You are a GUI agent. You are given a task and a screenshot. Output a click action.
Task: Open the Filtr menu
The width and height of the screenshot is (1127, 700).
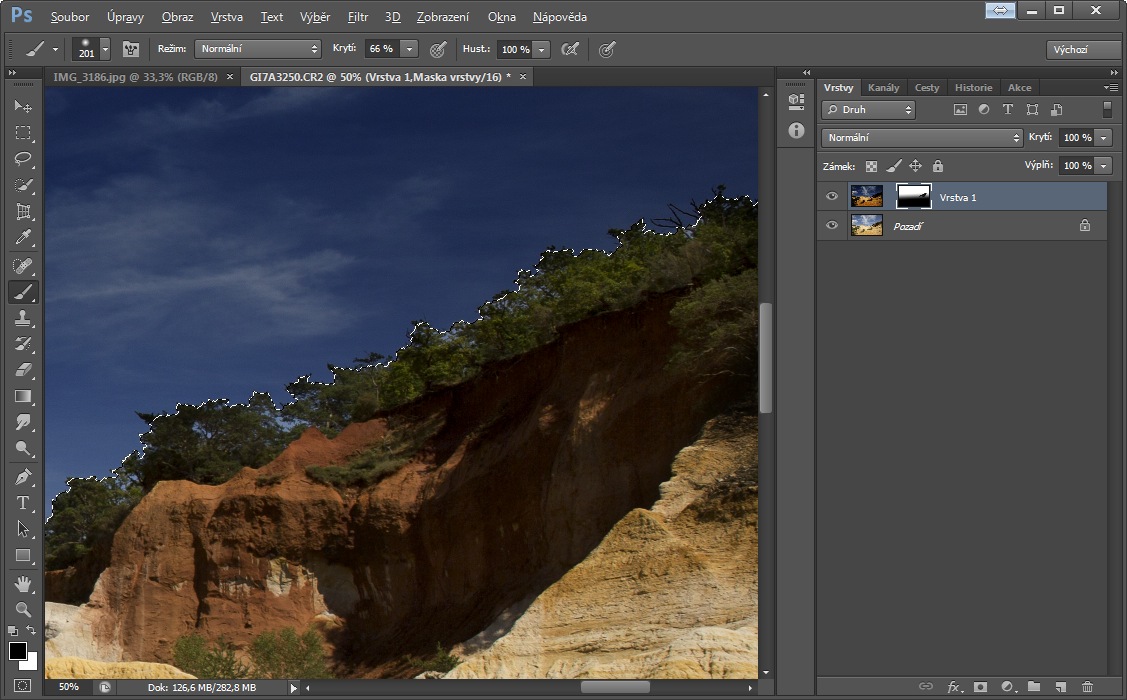click(357, 17)
